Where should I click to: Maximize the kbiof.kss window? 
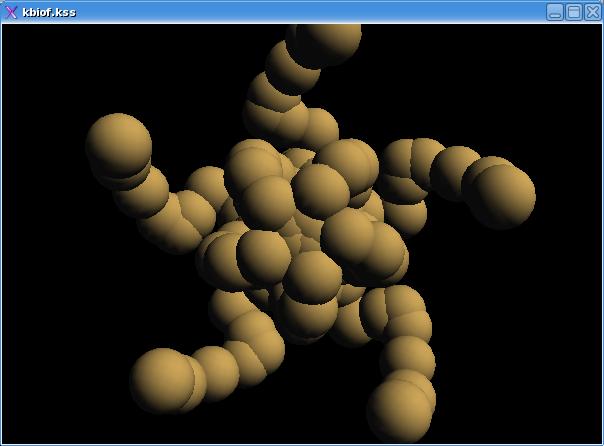pos(574,12)
